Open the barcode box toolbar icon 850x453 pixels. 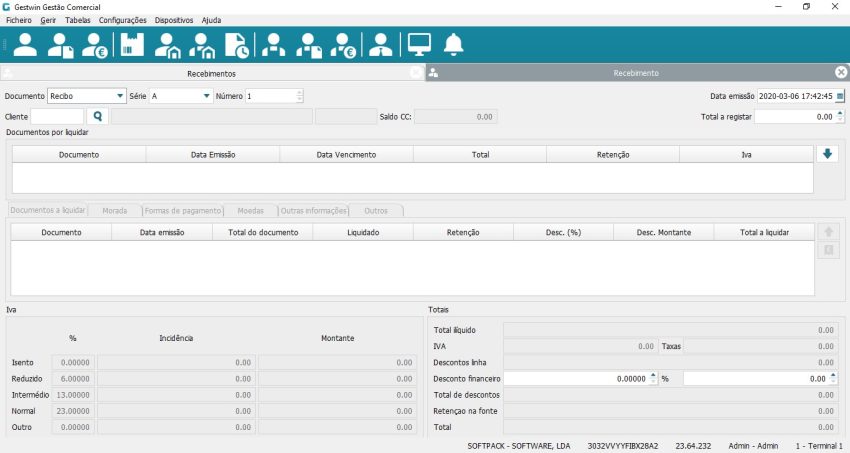(132, 45)
